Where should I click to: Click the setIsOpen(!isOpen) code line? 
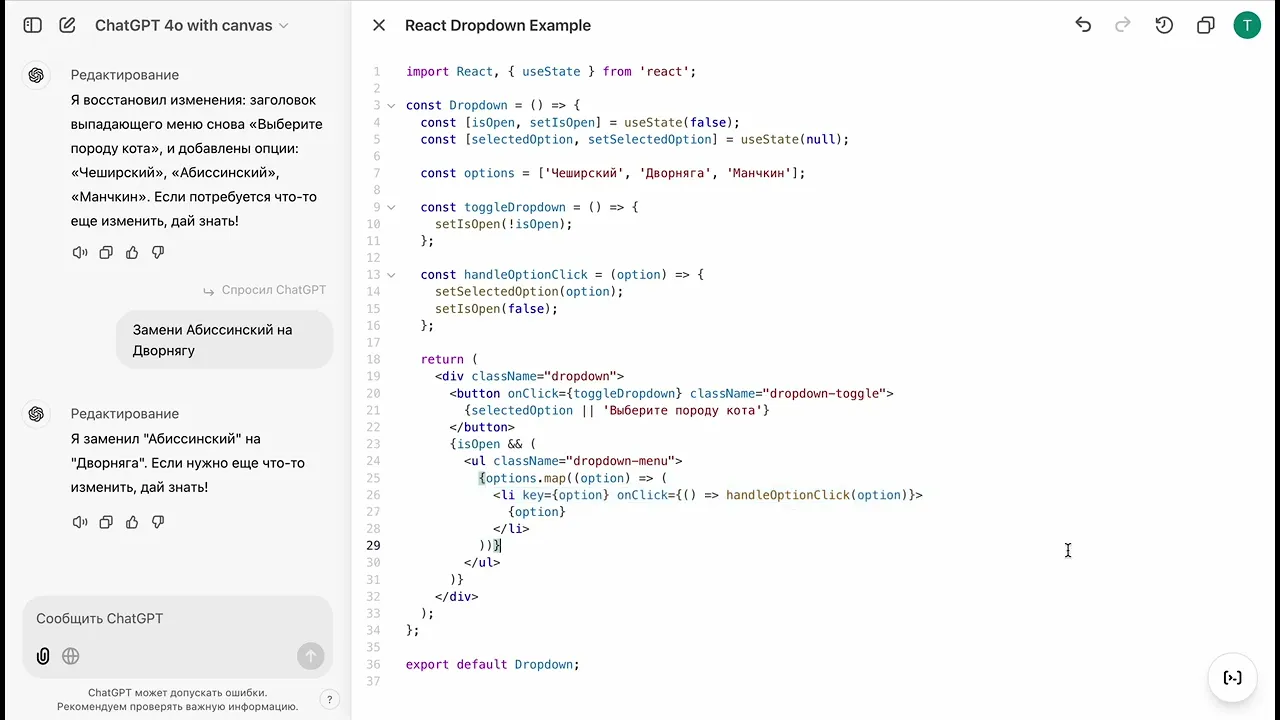coord(504,224)
